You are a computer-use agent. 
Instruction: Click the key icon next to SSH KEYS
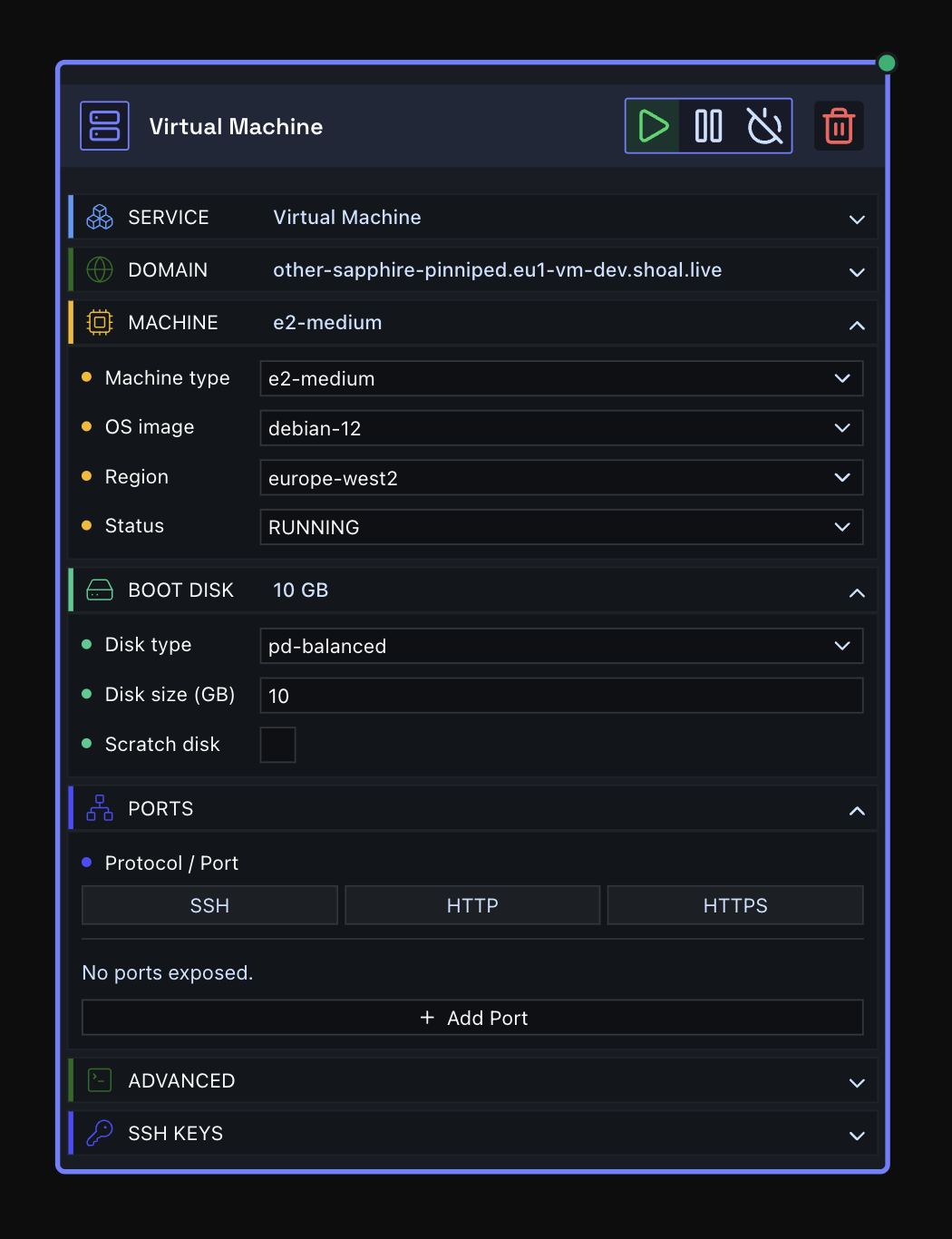pos(100,1133)
